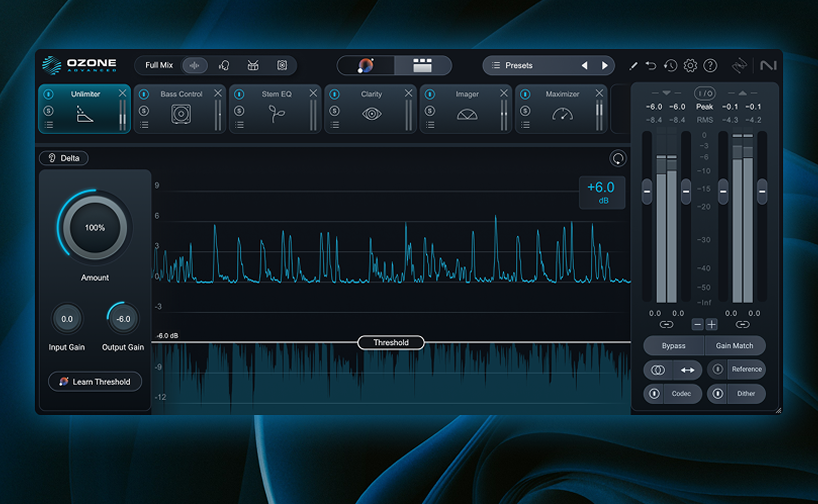Viewport: 818px width, 504px height.
Task: Link the input gain faders
Action: tap(666, 325)
